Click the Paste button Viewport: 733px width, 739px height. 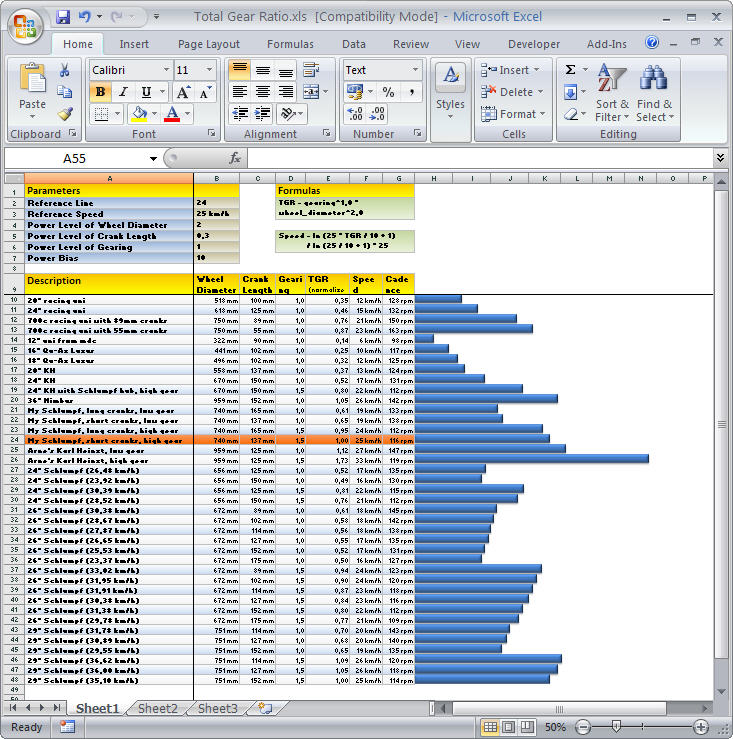tap(32, 88)
